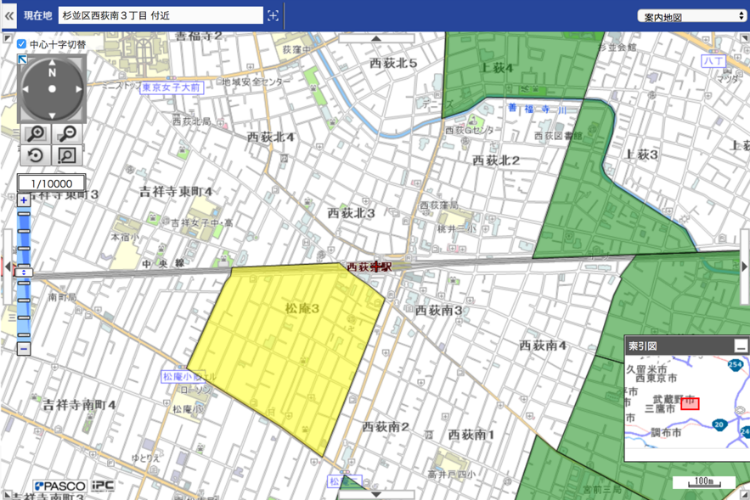Click the zoom-in magnifier icon
The height and width of the screenshot is (500, 750).
(36, 134)
